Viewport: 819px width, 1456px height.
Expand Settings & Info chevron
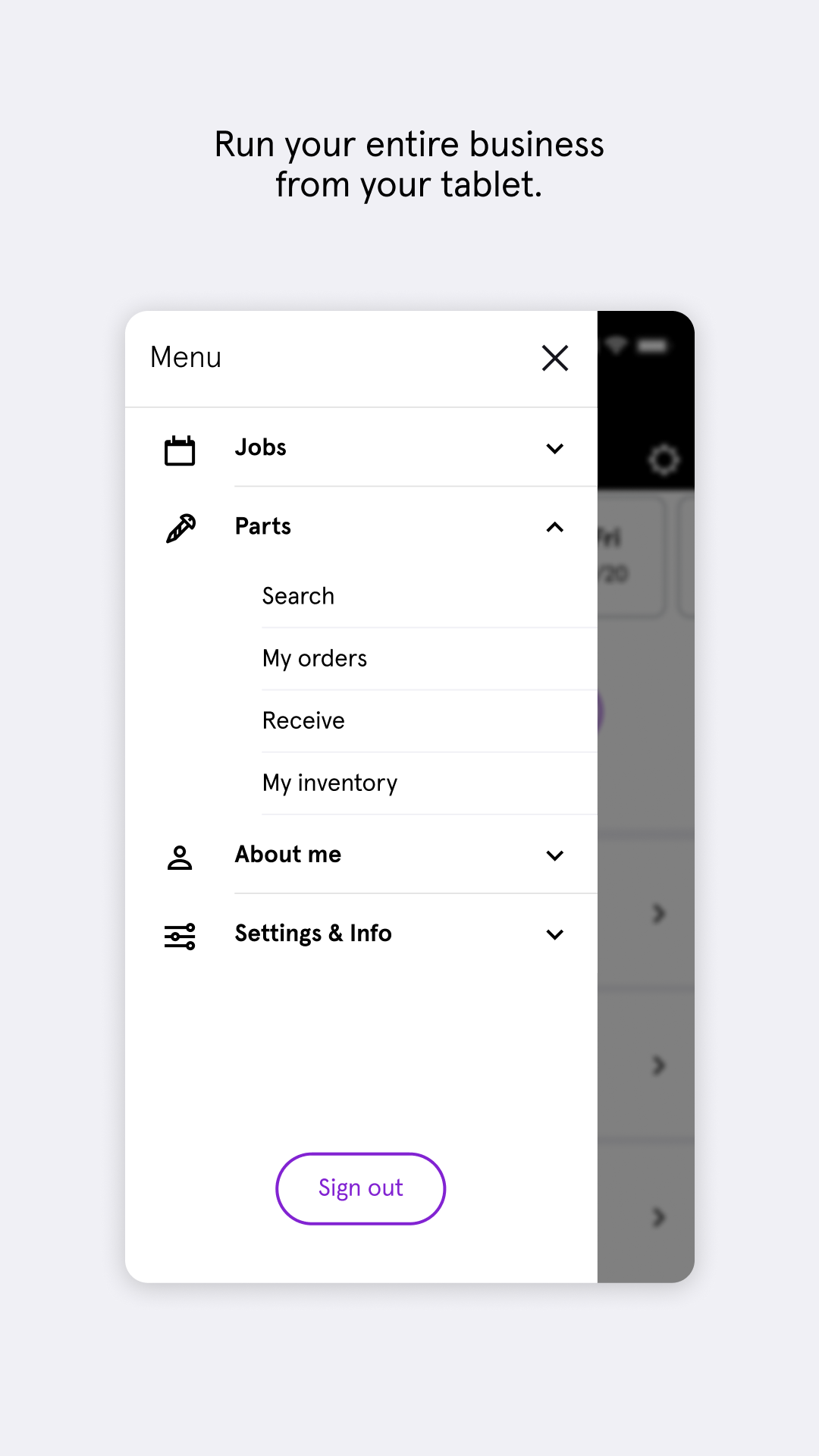555,934
